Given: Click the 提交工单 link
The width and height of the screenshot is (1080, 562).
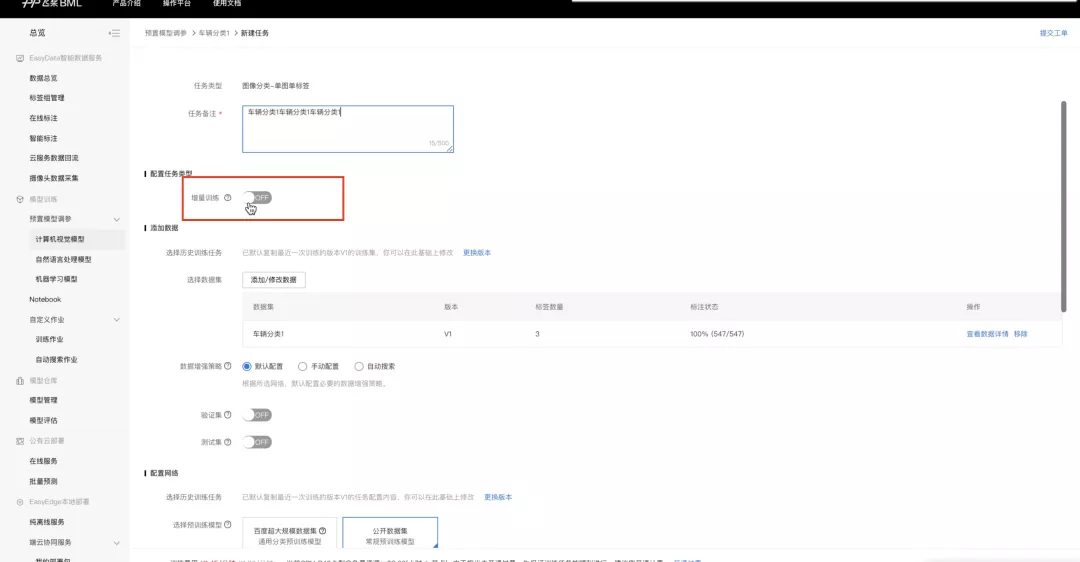Looking at the screenshot, I should (x=1053, y=33).
